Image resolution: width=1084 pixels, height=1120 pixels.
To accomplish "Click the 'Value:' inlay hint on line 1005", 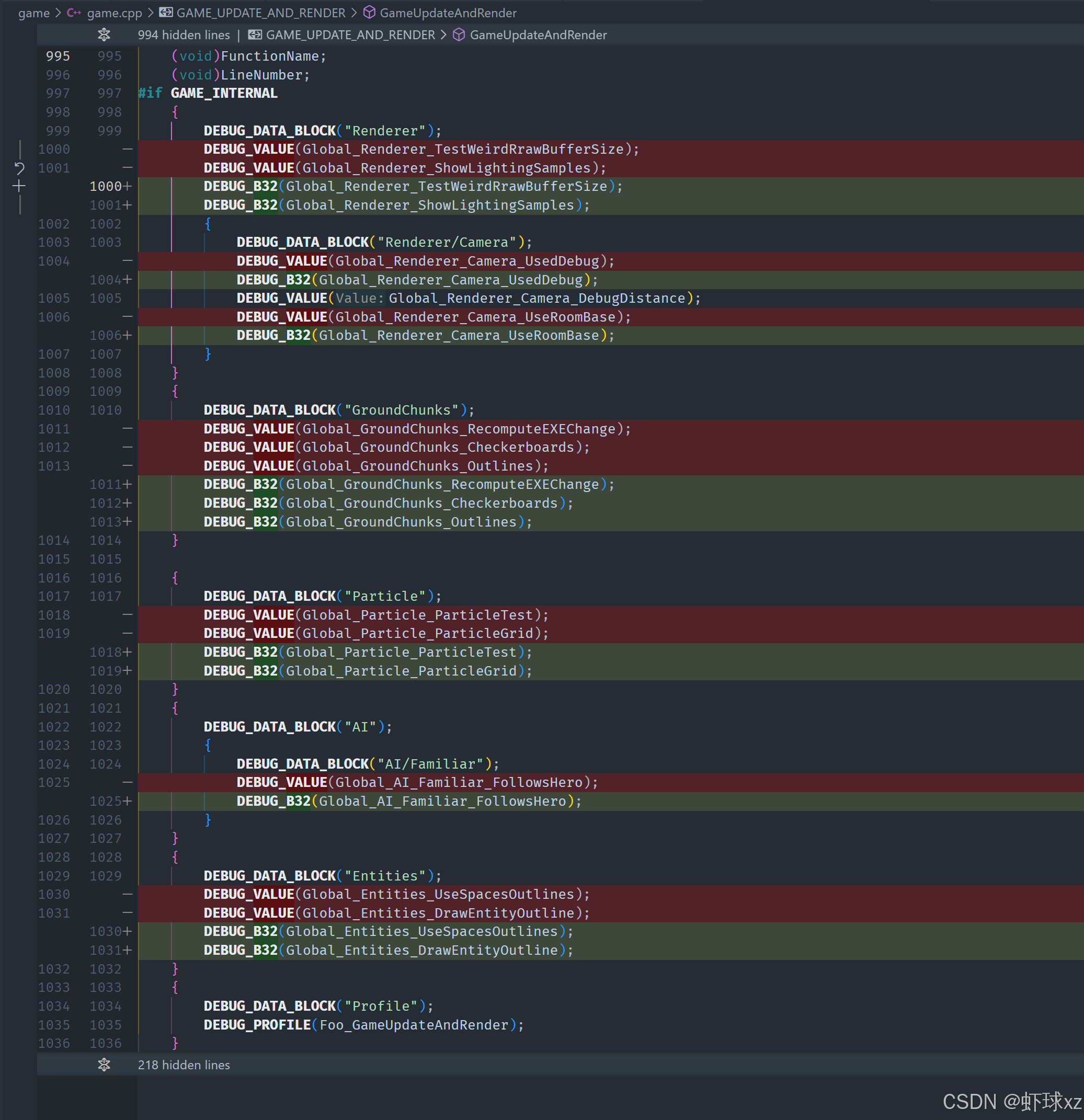I will coord(359,298).
